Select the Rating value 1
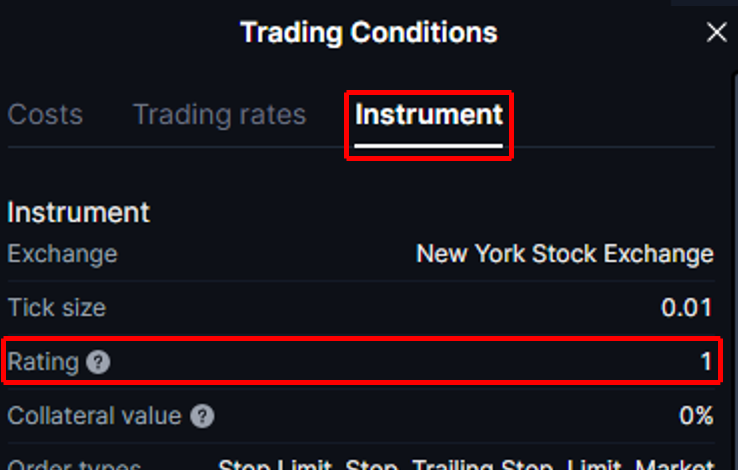Screen dimensions: 738x470 click(707, 362)
